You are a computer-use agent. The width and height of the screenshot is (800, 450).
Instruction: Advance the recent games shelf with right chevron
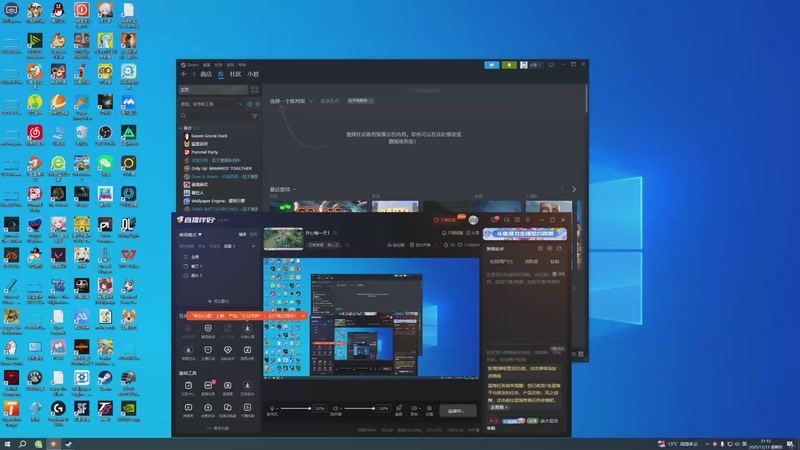(574, 189)
